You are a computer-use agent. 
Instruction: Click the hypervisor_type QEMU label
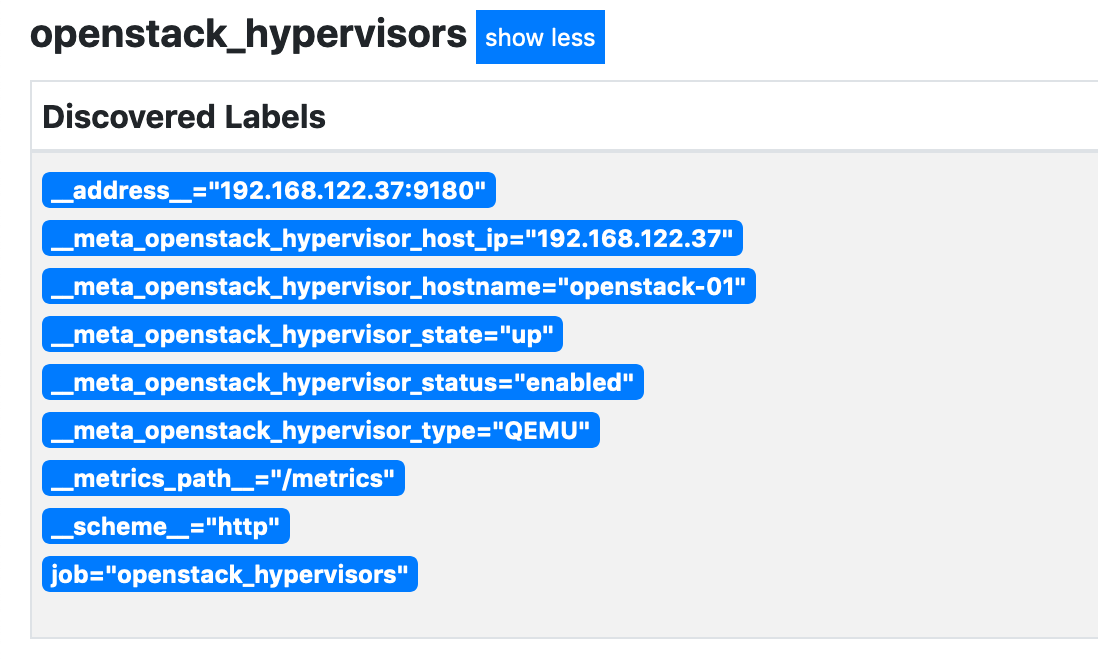(320, 430)
